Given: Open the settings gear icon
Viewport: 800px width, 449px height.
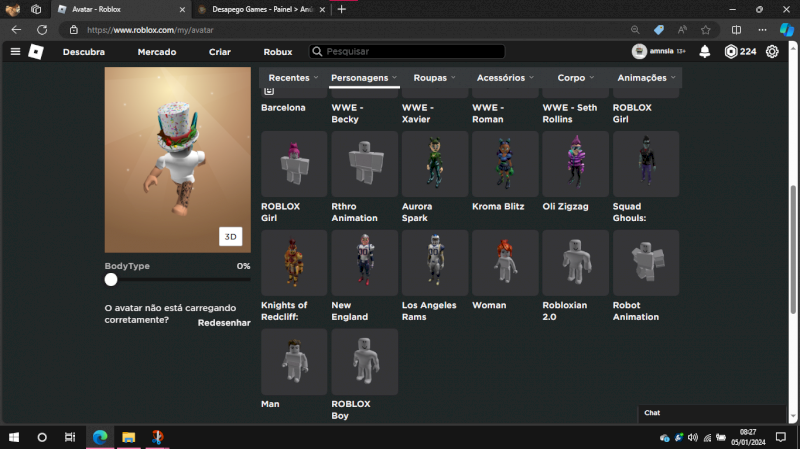Looking at the screenshot, I should coord(772,52).
